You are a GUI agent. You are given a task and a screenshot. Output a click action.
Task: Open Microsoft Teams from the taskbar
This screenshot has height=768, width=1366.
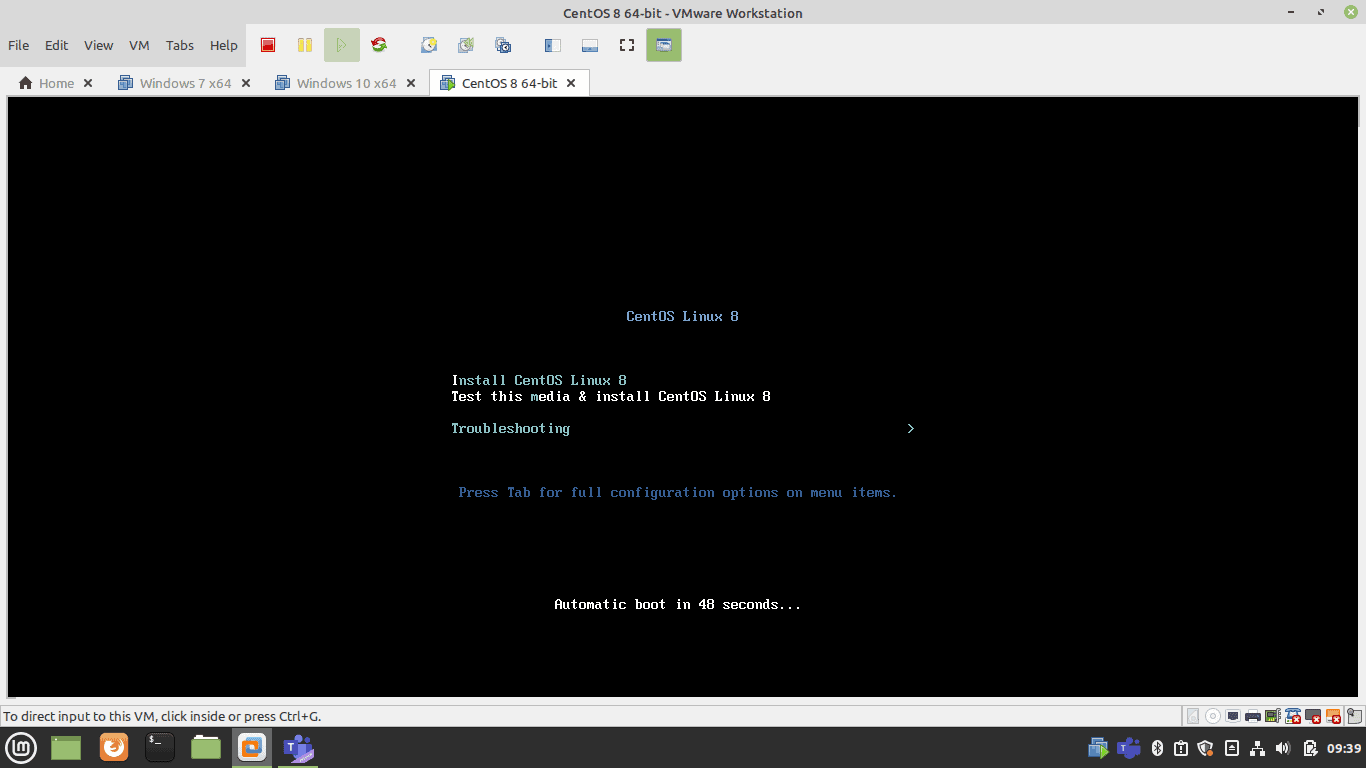point(298,747)
